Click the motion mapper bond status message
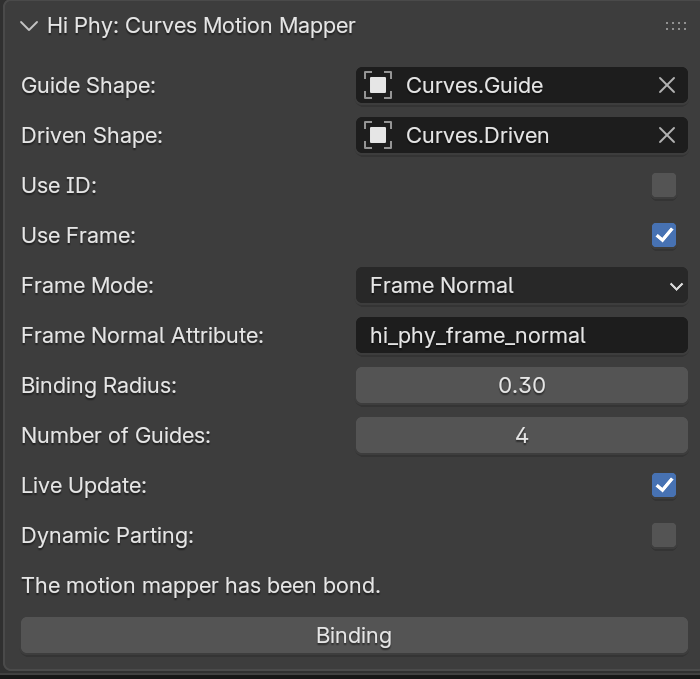The image size is (700, 679). coord(201,585)
